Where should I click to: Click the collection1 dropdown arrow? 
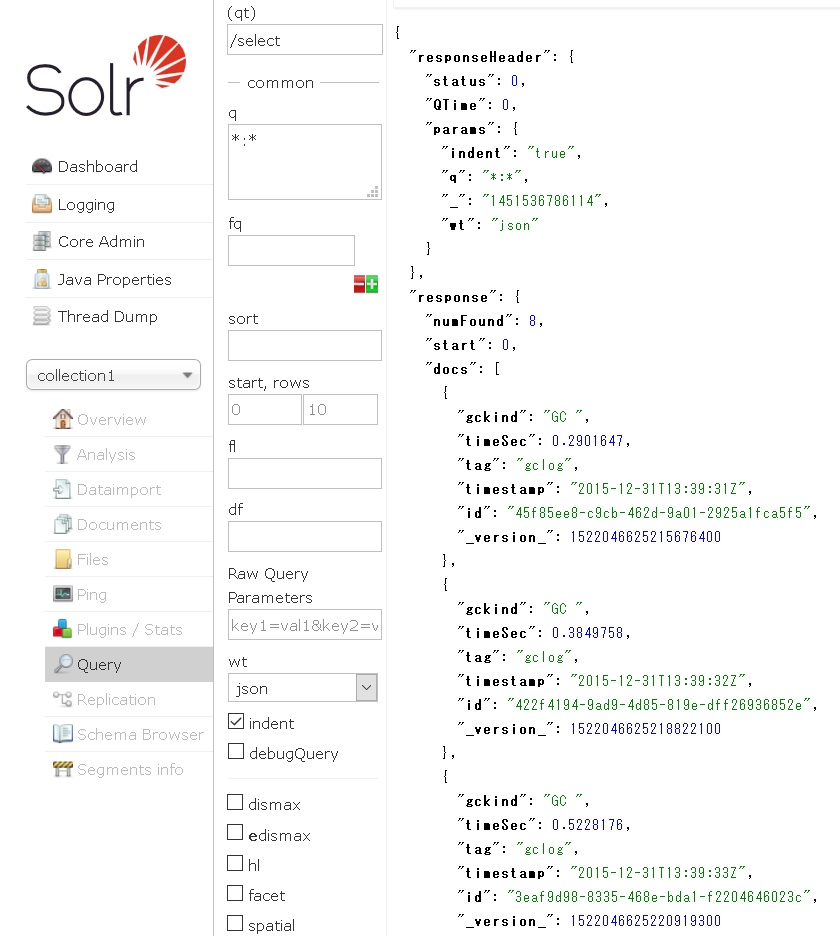(x=190, y=375)
